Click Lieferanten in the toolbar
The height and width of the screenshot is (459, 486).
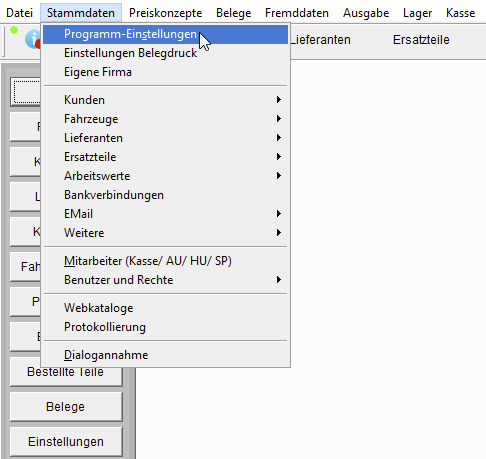pos(321,40)
